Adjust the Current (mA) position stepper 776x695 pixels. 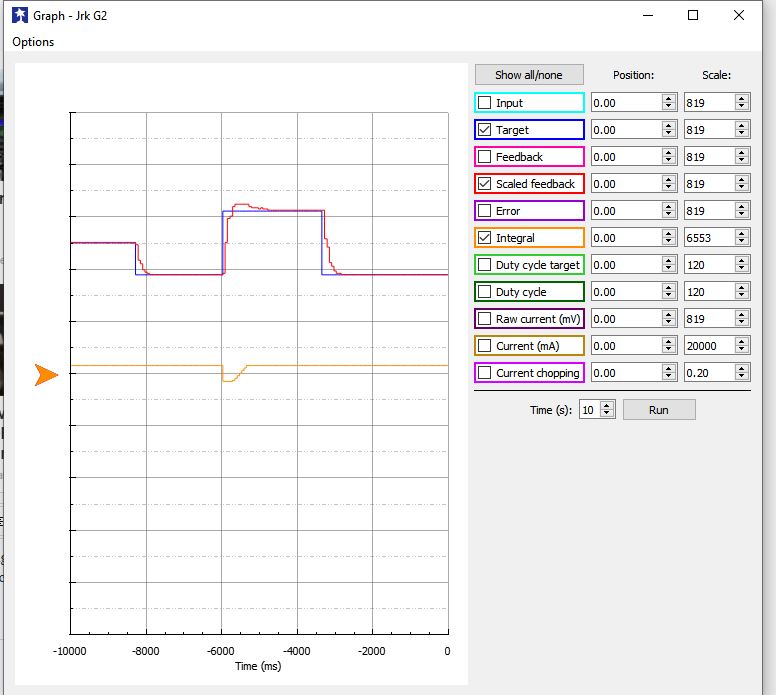pyautogui.click(x=669, y=346)
